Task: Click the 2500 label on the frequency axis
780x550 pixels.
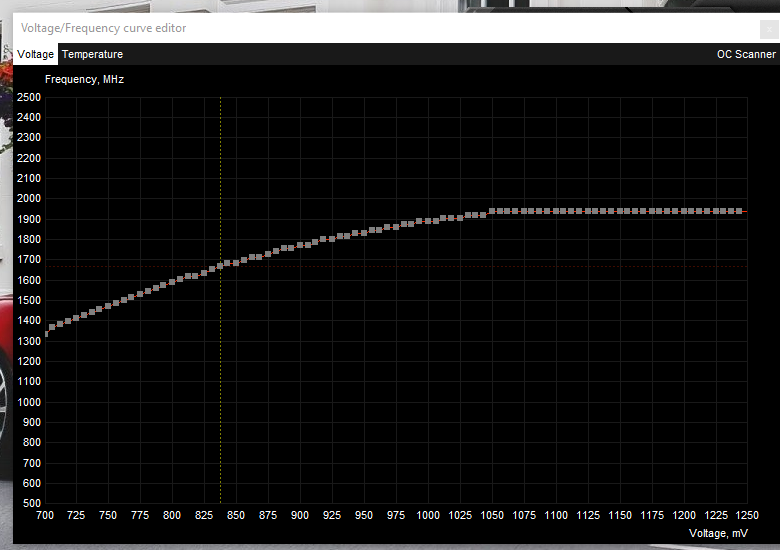Action: (29, 97)
